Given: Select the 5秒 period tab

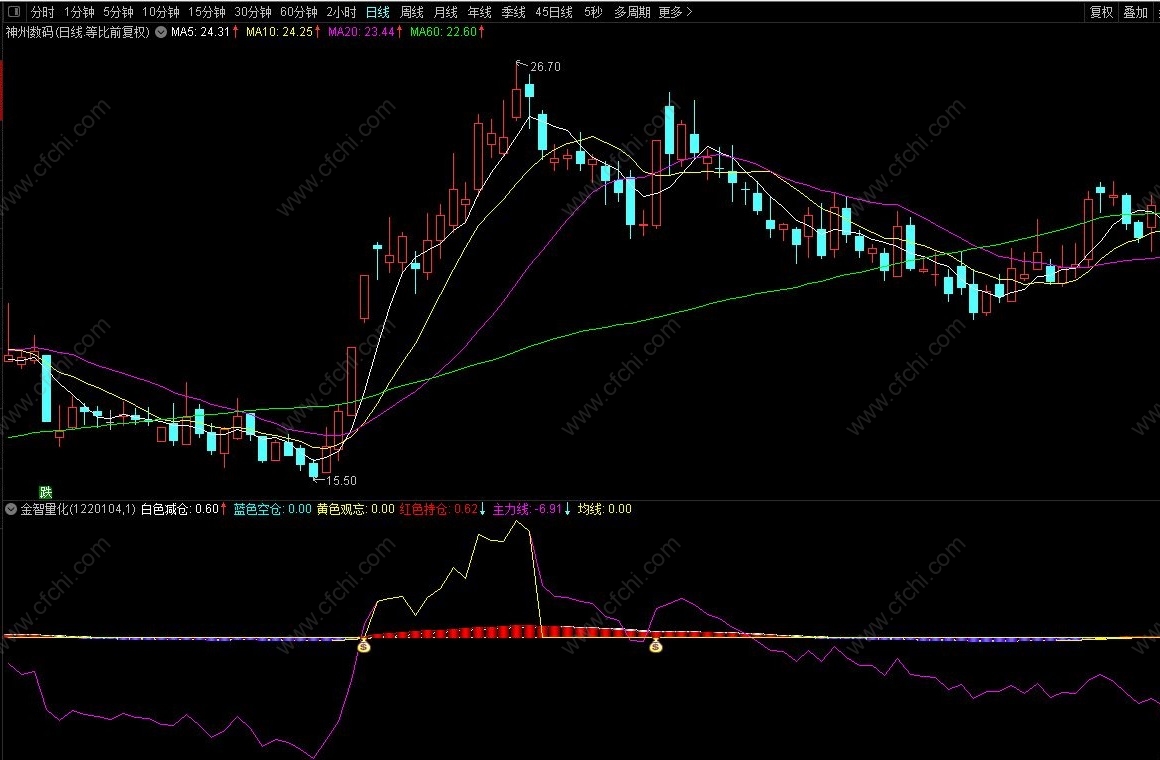Looking at the screenshot, I should [x=593, y=12].
